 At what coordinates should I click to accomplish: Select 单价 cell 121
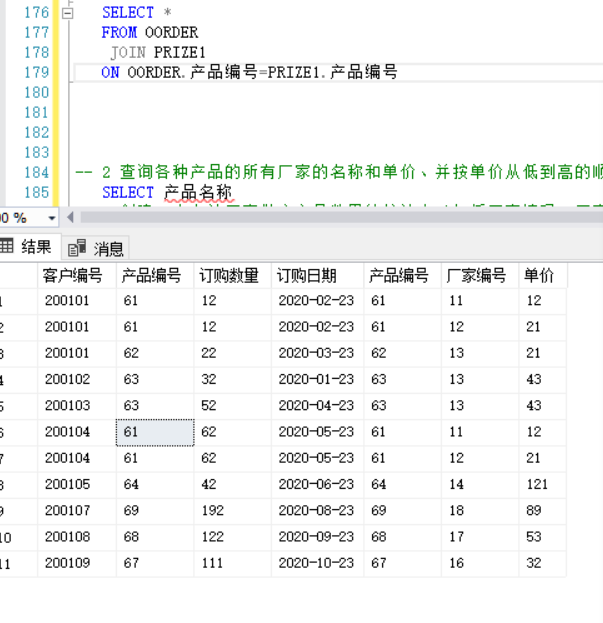coord(543,484)
